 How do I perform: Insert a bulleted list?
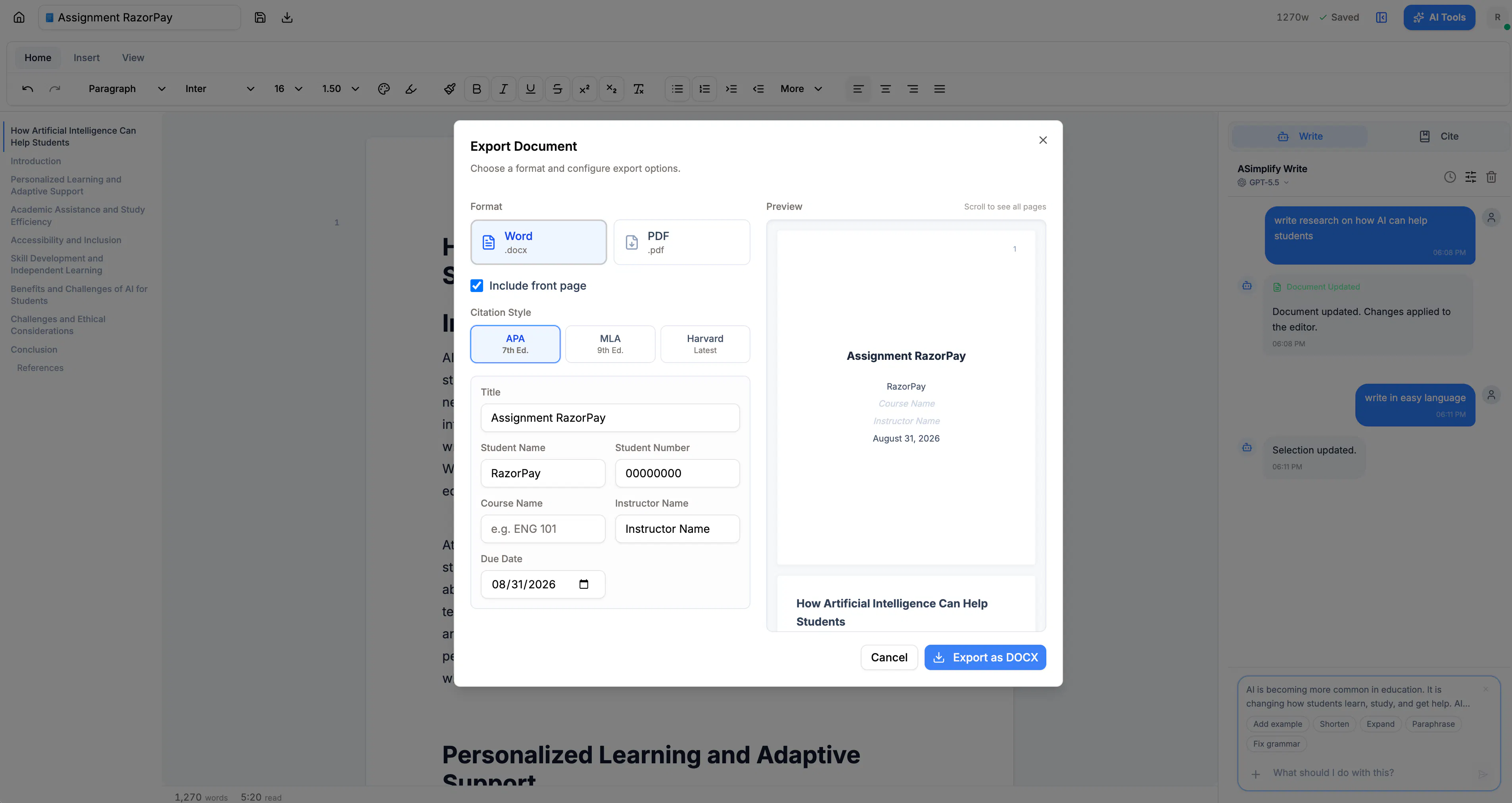[677, 88]
